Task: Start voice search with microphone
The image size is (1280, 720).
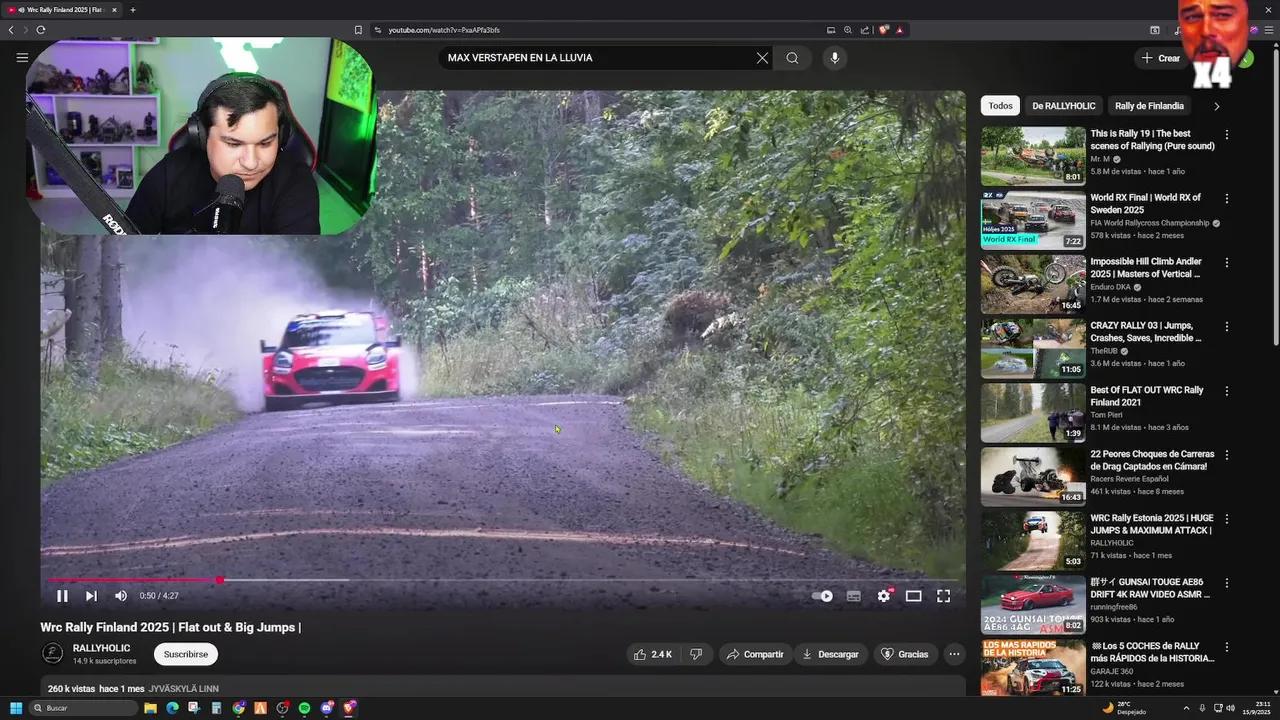Action: pos(835,58)
